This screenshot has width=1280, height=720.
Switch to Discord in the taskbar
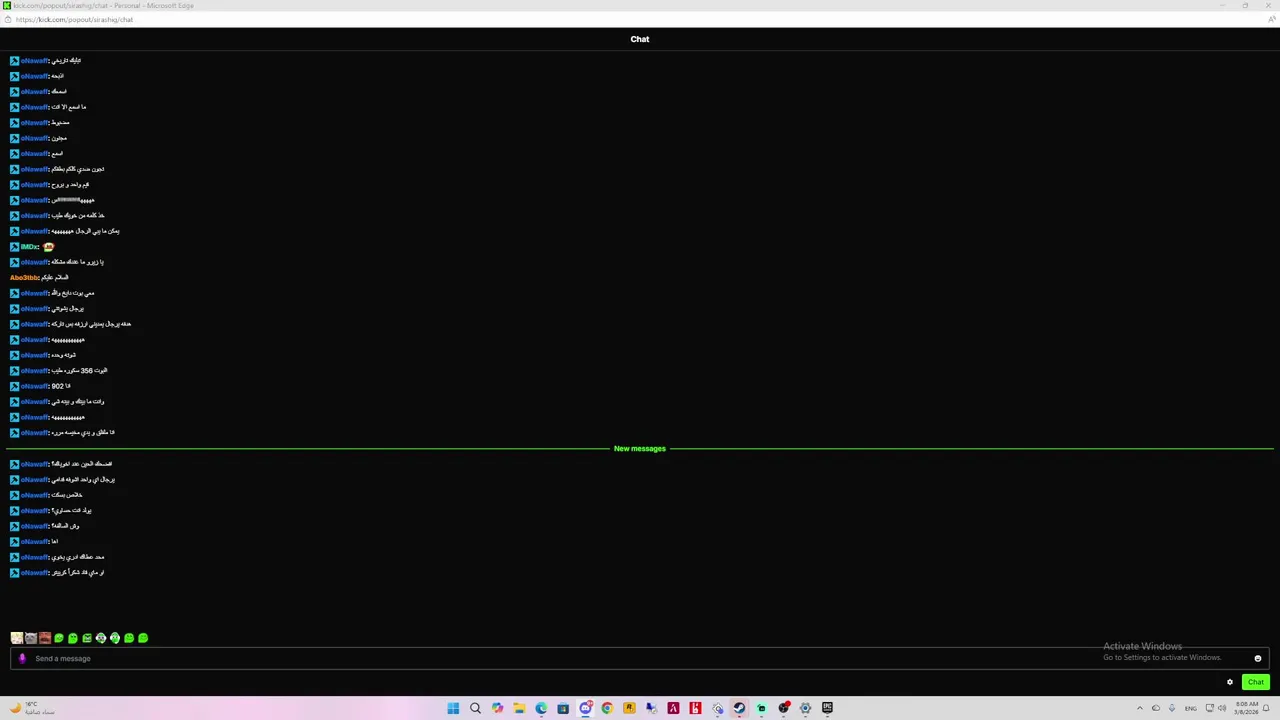coord(585,708)
